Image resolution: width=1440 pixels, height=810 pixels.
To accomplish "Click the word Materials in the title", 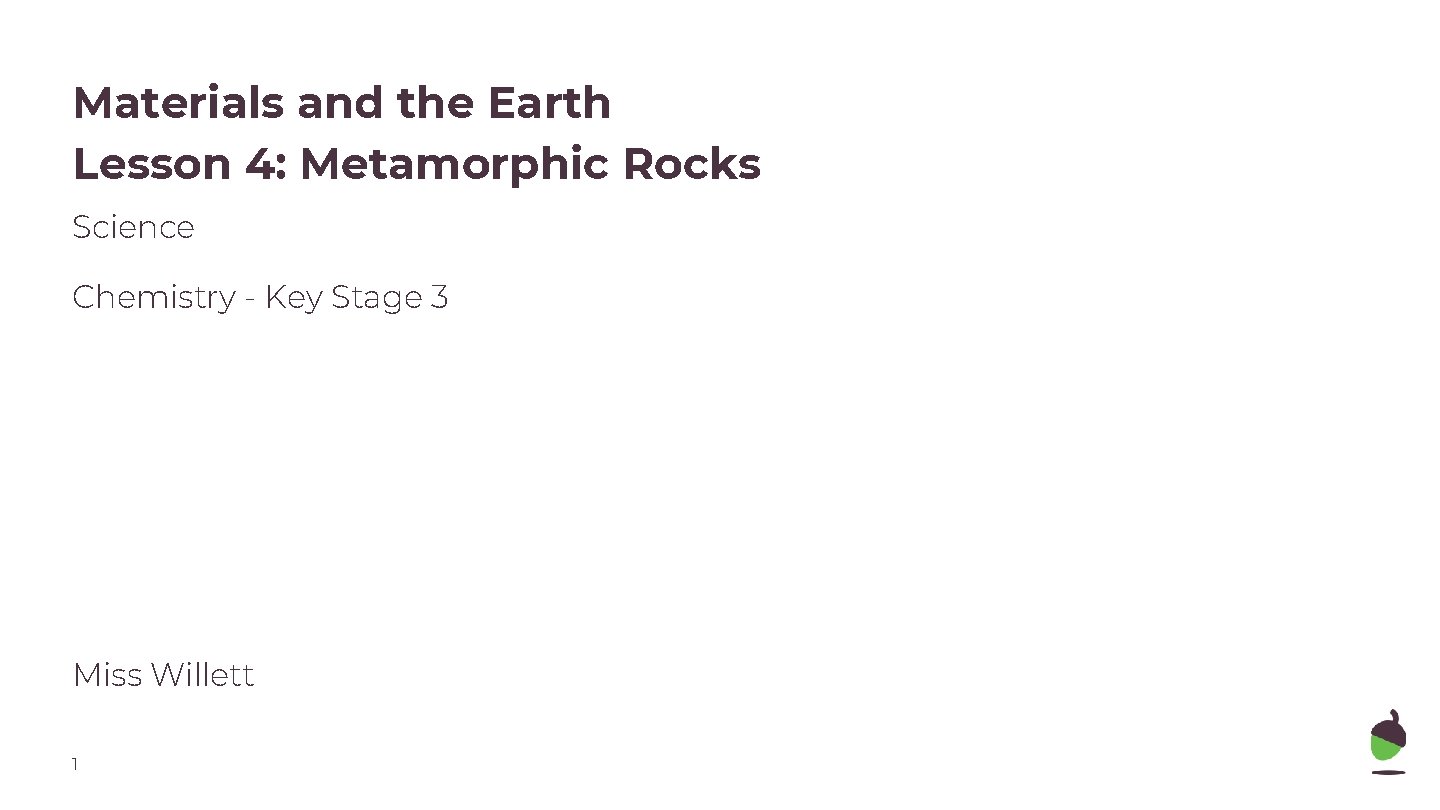I will [x=179, y=103].
